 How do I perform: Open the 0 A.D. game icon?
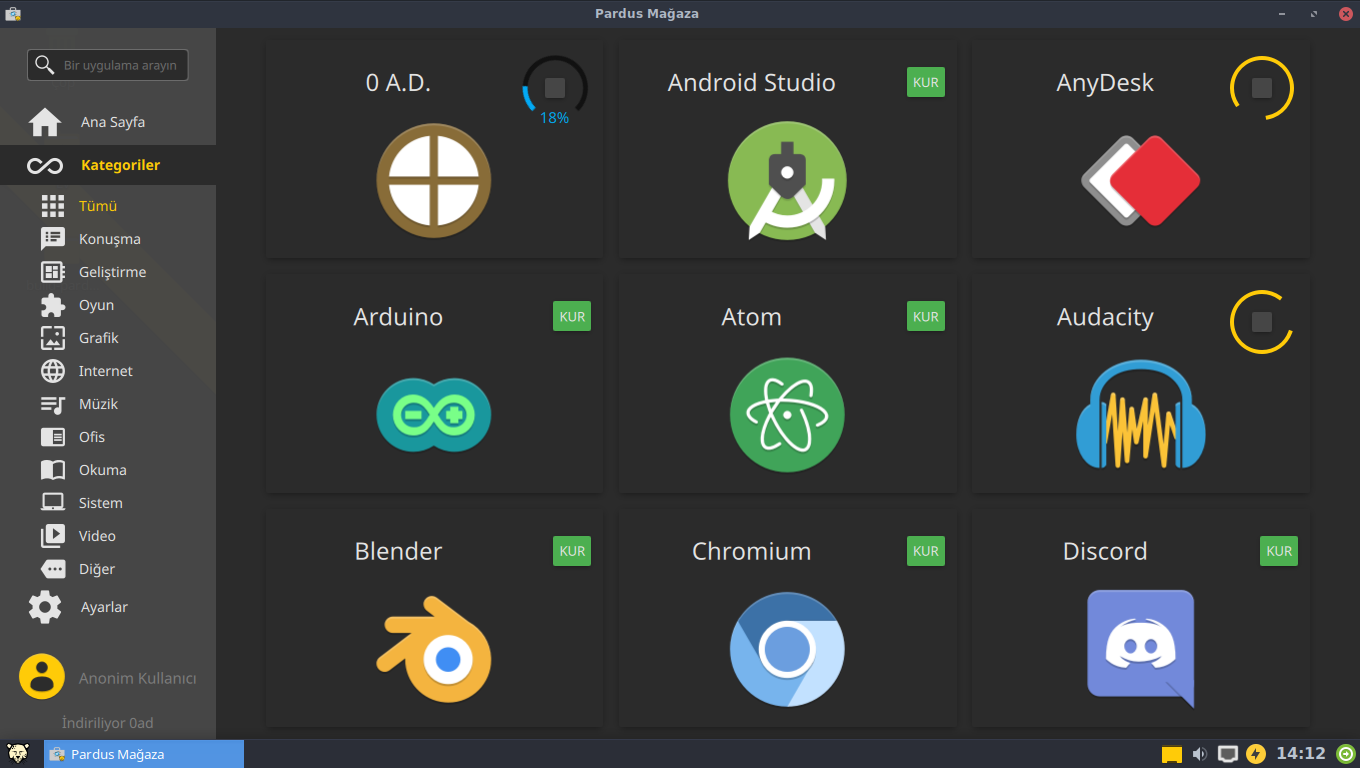pyautogui.click(x=434, y=180)
